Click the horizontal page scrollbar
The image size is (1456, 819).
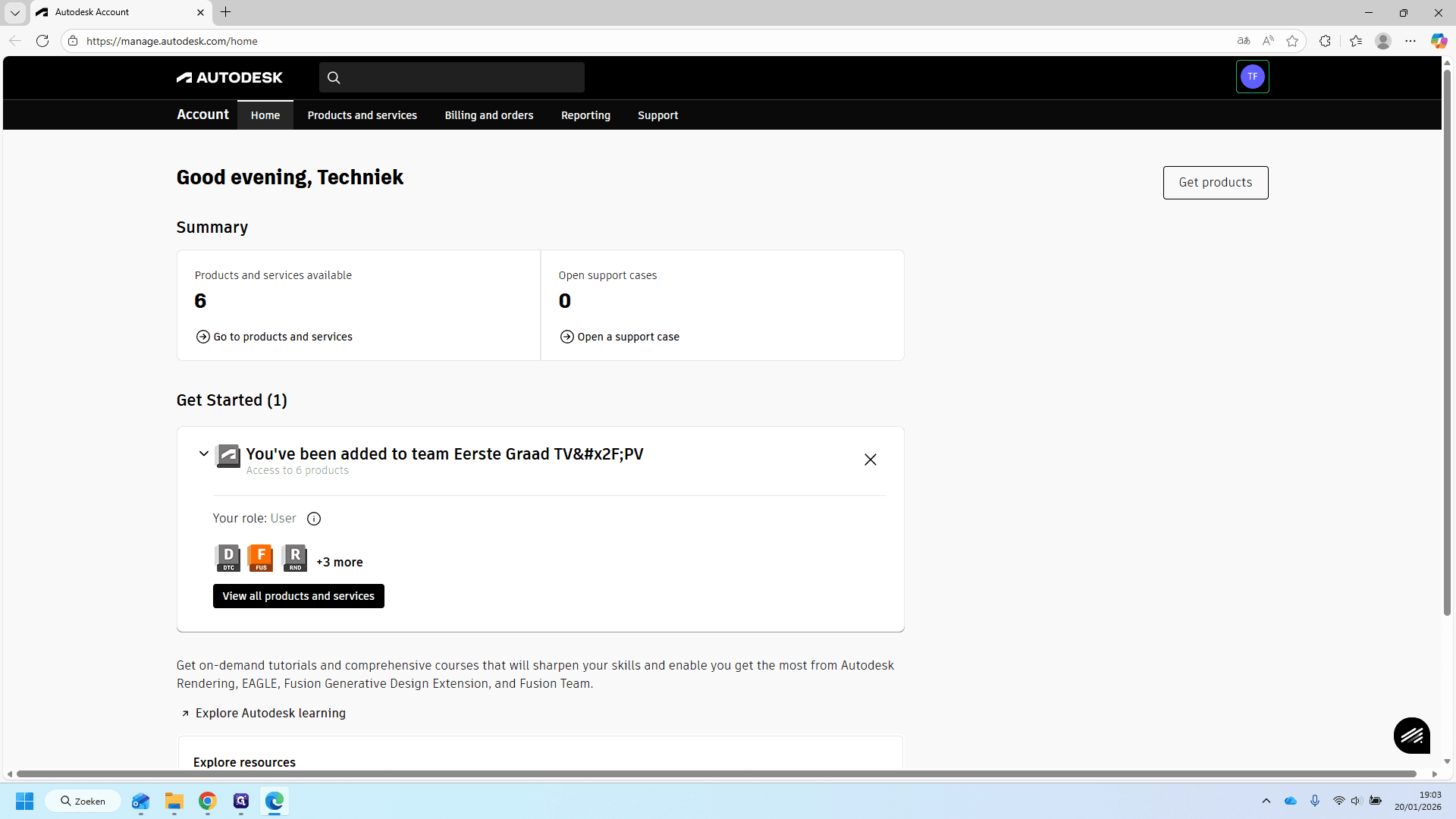coord(717,774)
